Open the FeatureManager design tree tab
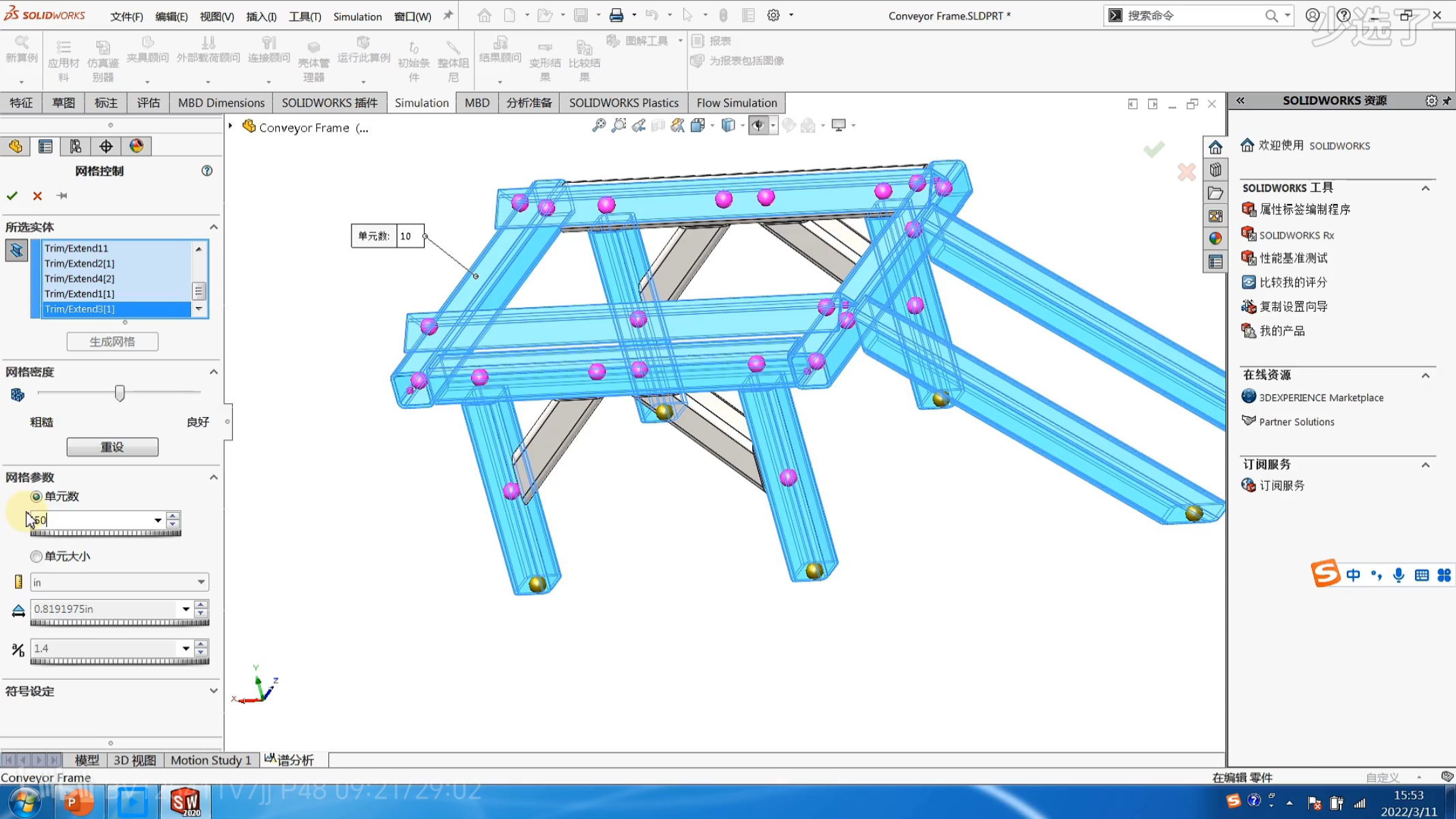The height and width of the screenshot is (819, 1456). click(x=16, y=146)
